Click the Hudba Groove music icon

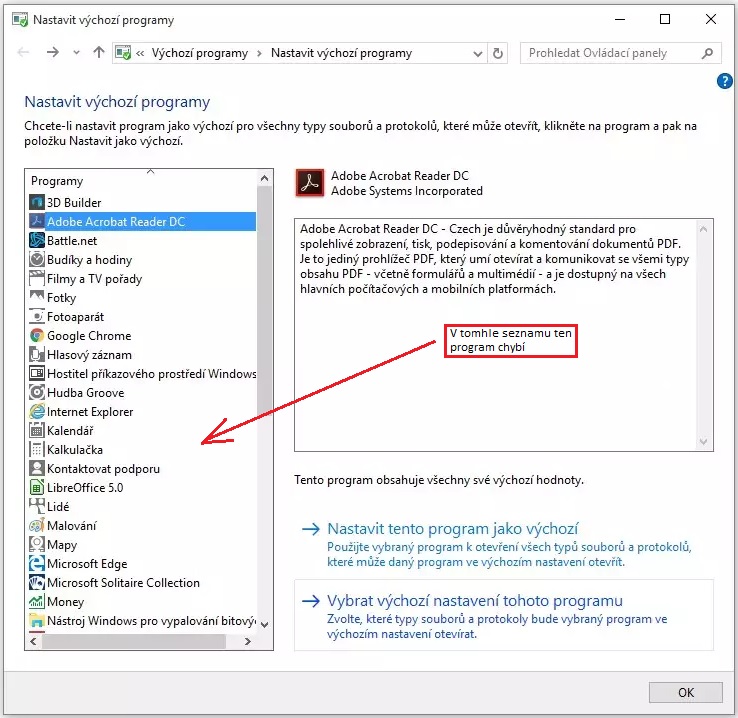click(x=37, y=392)
